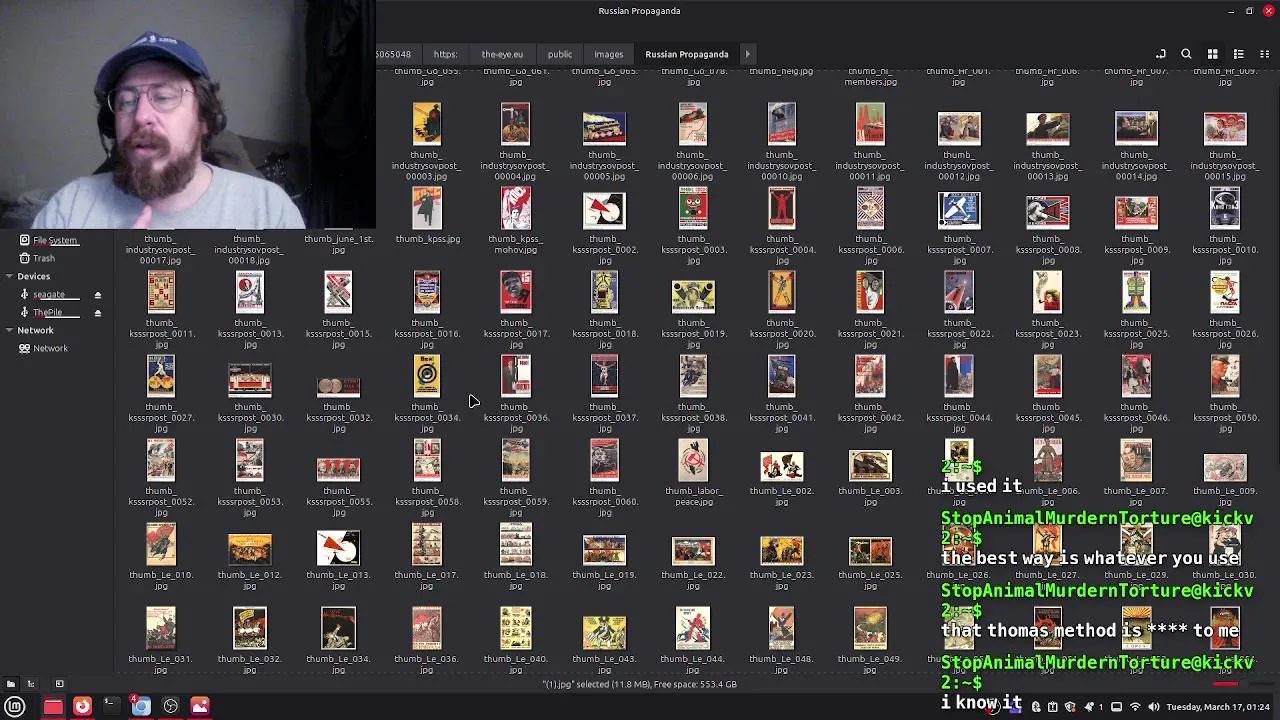Open Terminal in taskbar
Image resolution: width=1280 pixels, height=720 pixels.
[x=111, y=706]
